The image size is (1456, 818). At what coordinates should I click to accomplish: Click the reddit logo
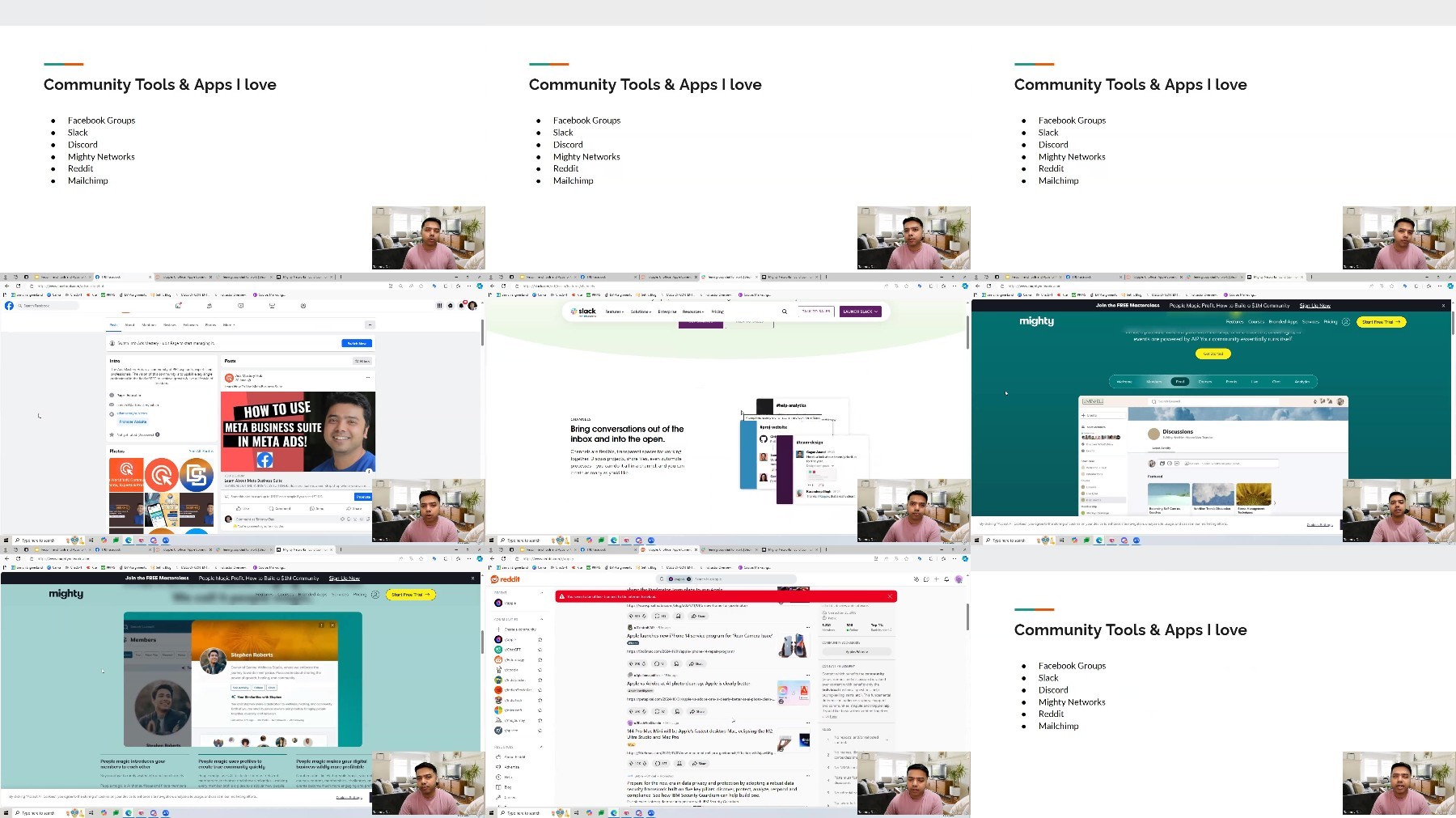pos(506,579)
